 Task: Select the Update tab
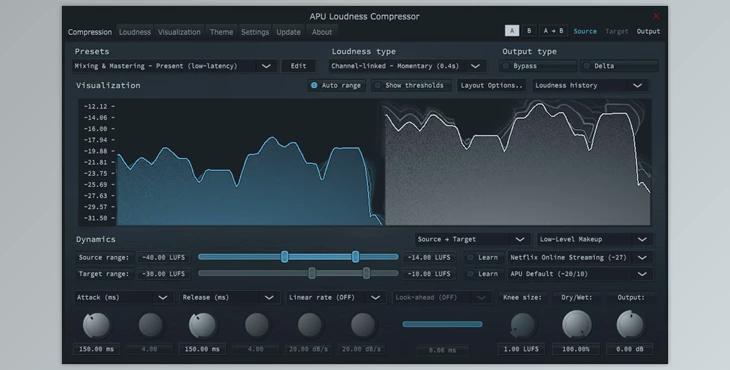(x=288, y=32)
